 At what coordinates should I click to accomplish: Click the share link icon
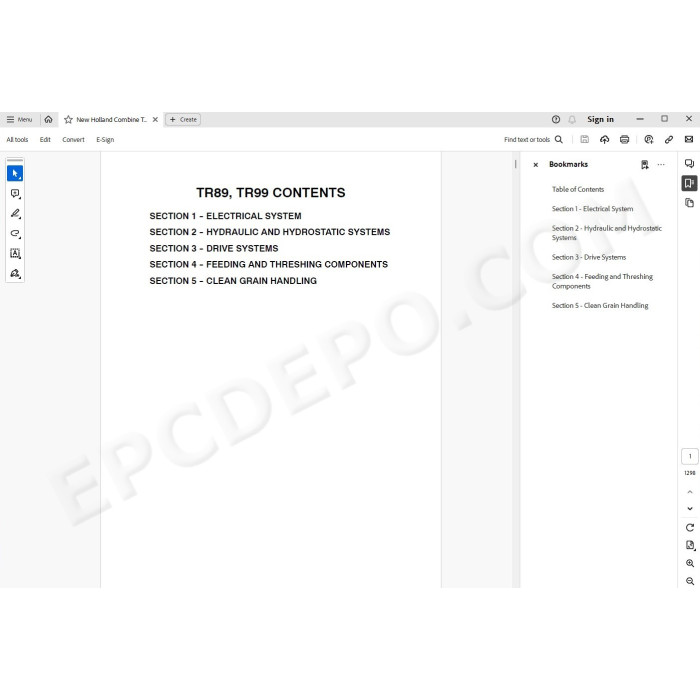pos(669,139)
